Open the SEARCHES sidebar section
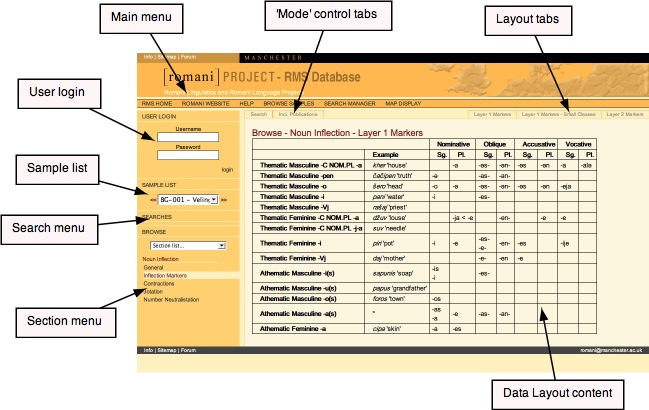The height and width of the screenshot is (410, 649). 157,217
